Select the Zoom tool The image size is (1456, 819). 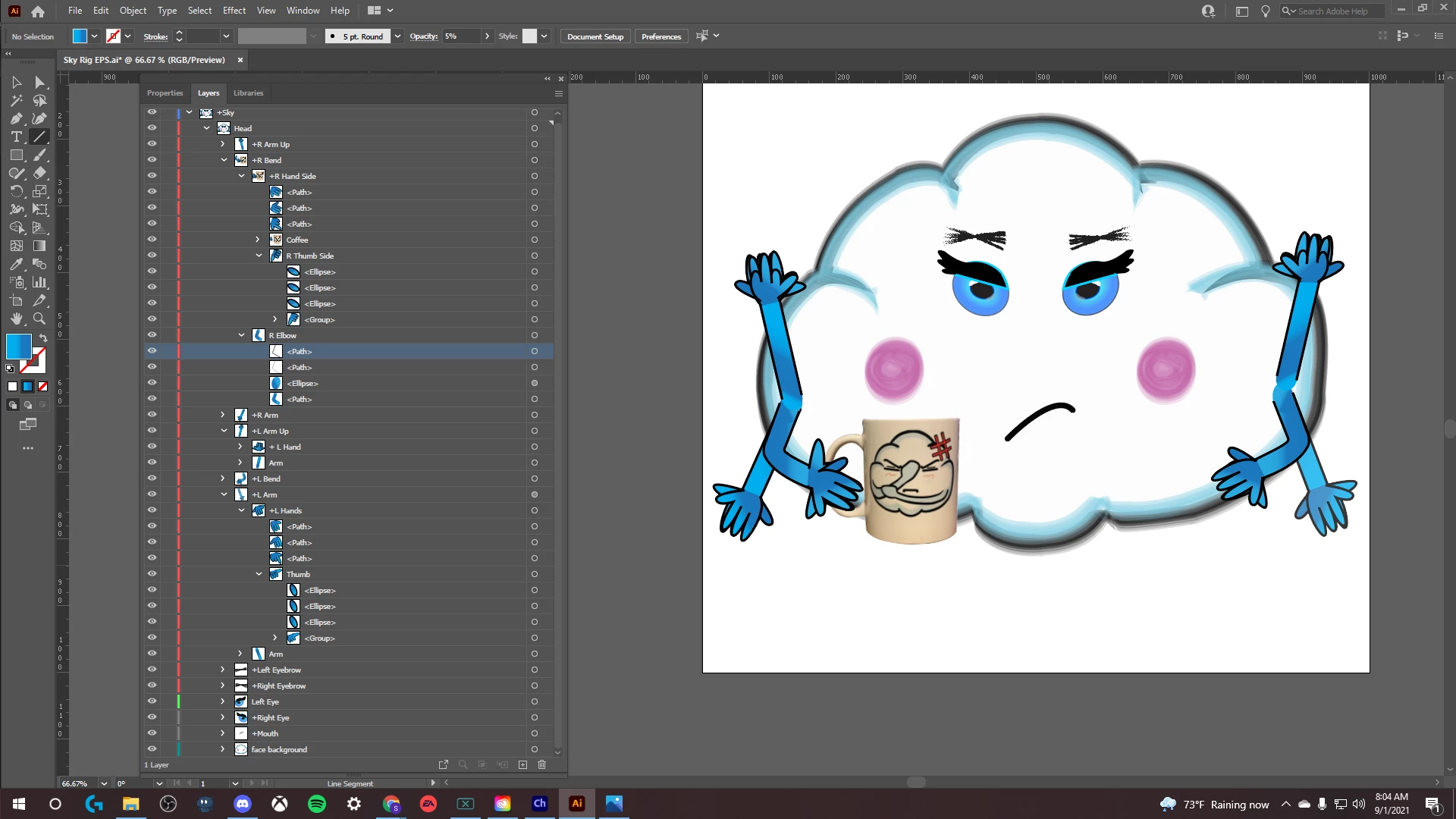point(39,318)
